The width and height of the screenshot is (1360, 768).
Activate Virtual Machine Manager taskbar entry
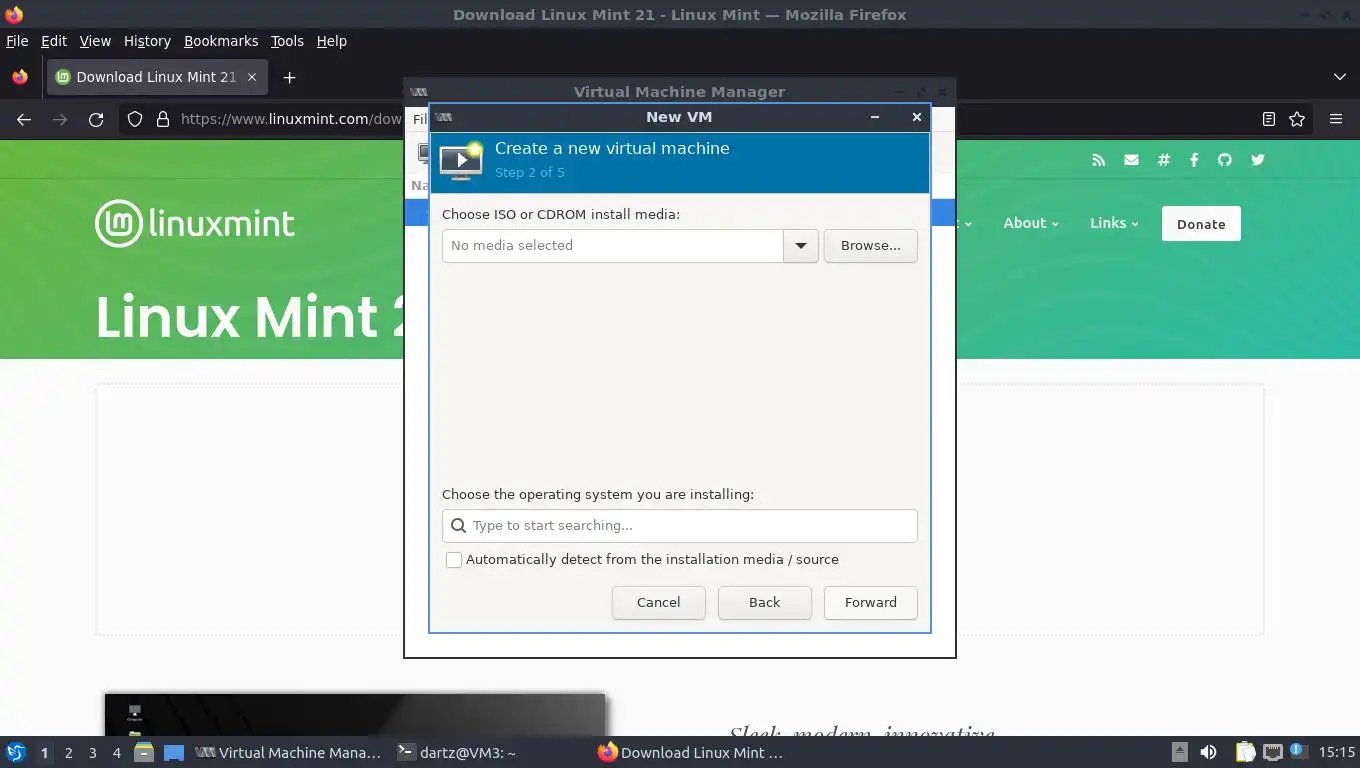click(x=288, y=753)
